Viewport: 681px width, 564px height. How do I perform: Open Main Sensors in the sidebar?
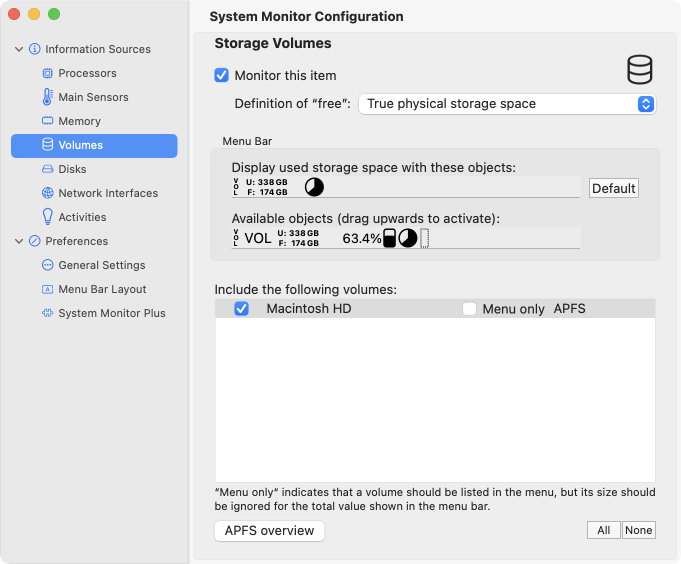pos(94,97)
